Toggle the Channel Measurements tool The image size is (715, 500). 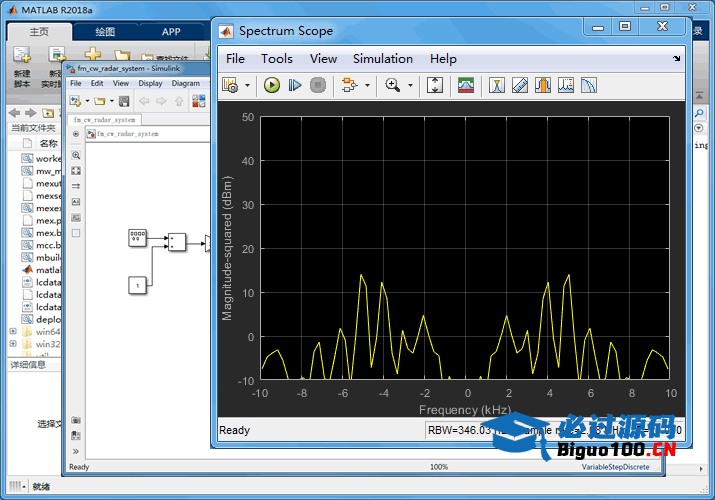(x=543, y=86)
